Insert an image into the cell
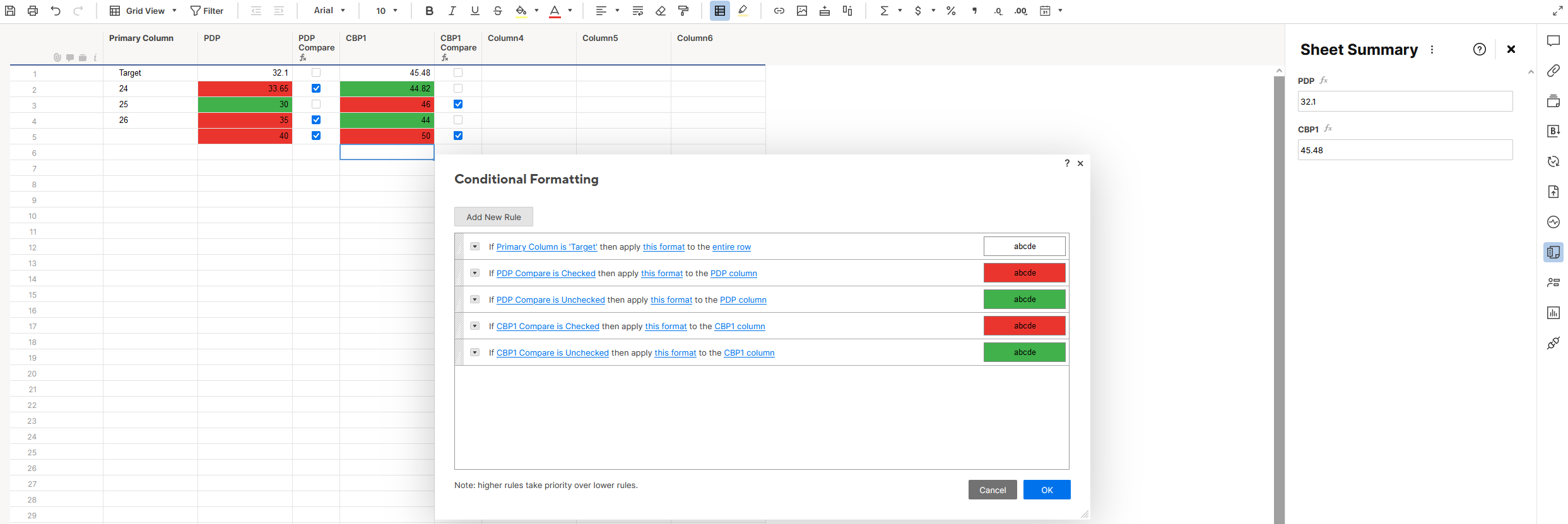The height and width of the screenshot is (524, 1568). [802, 11]
